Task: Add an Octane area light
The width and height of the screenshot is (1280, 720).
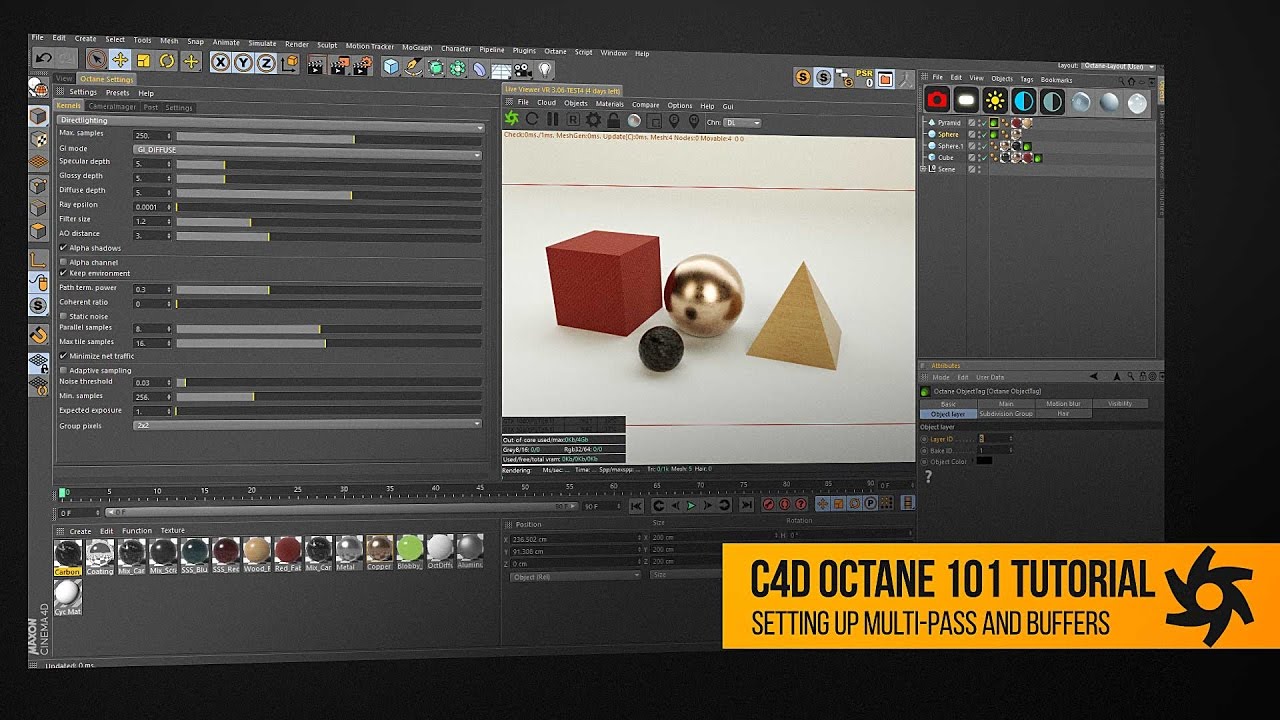Action: [966, 99]
